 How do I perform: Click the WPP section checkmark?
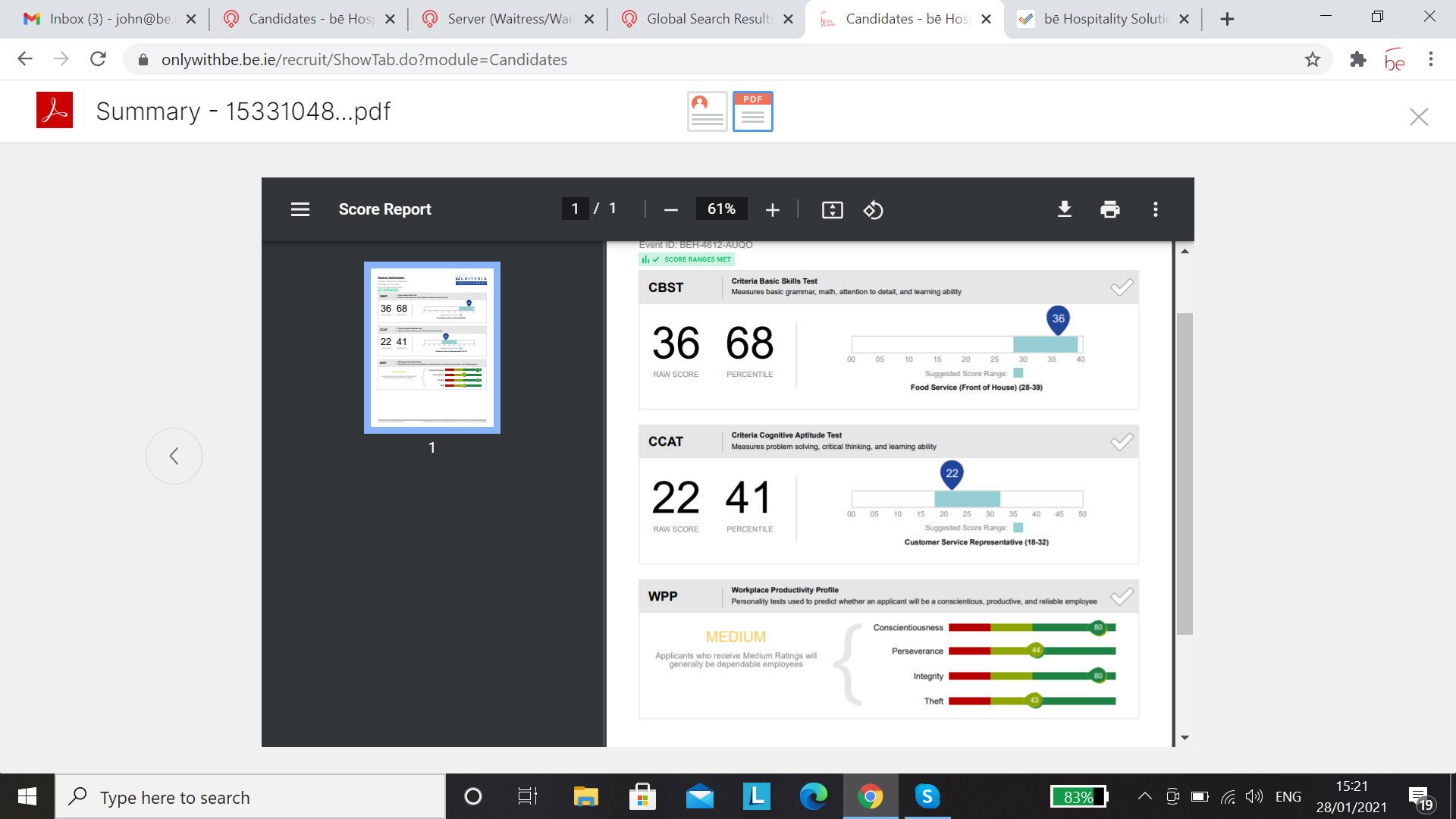tap(1122, 596)
